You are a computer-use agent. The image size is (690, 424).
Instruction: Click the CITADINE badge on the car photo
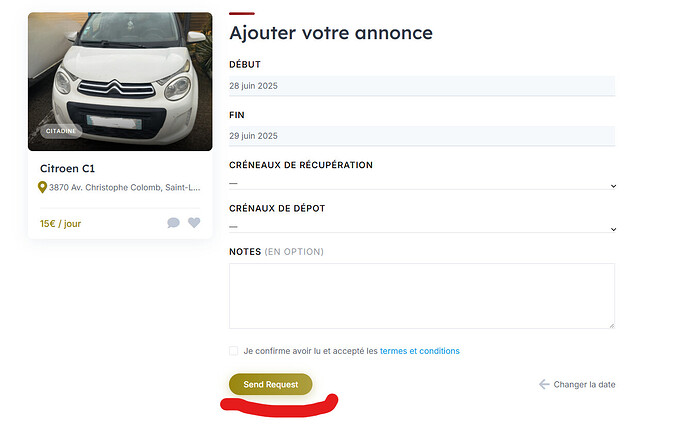[61, 131]
